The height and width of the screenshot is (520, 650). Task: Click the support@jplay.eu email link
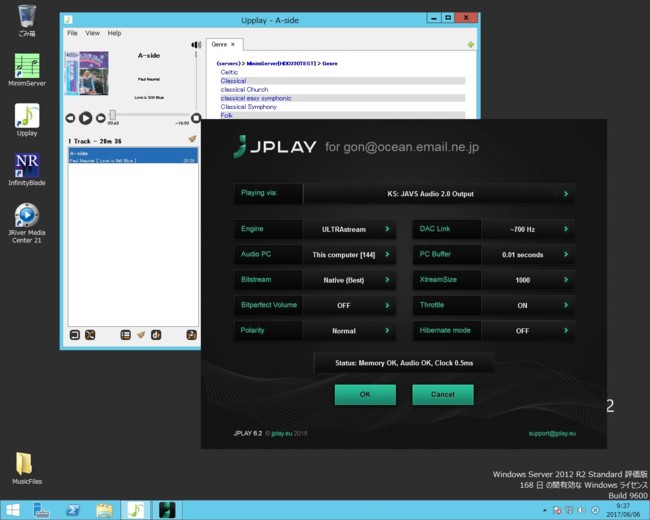coord(552,433)
